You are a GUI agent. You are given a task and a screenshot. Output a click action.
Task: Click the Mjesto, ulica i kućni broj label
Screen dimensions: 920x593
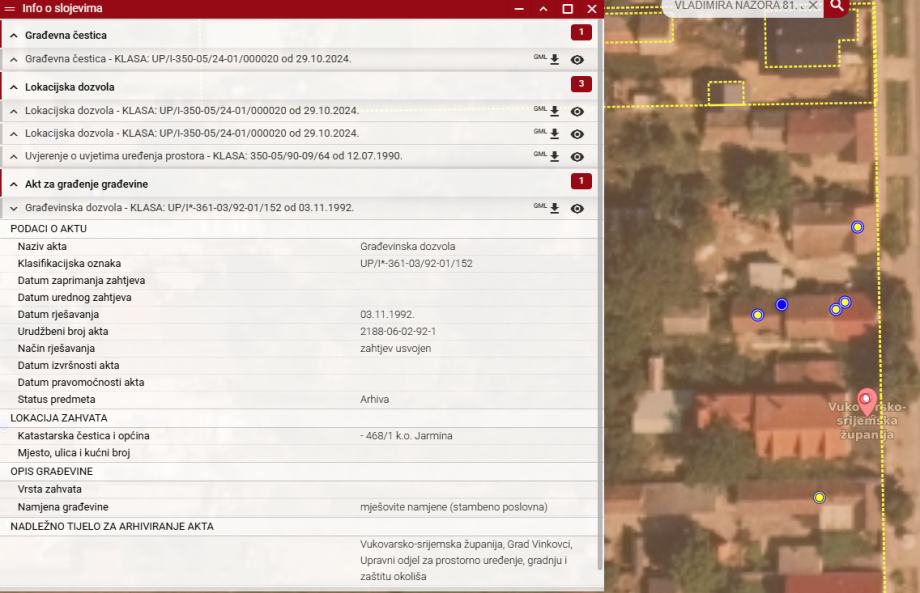point(73,453)
